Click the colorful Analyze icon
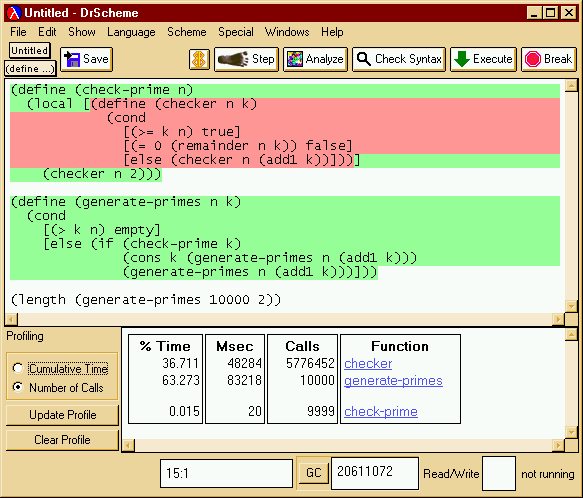The image size is (583, 498). coord(295,59)
